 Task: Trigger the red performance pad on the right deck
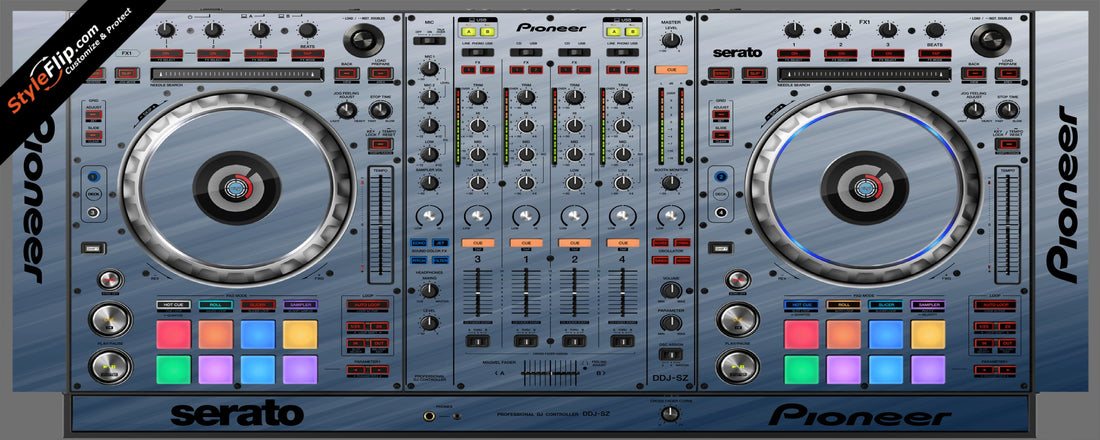click(801, 335)
